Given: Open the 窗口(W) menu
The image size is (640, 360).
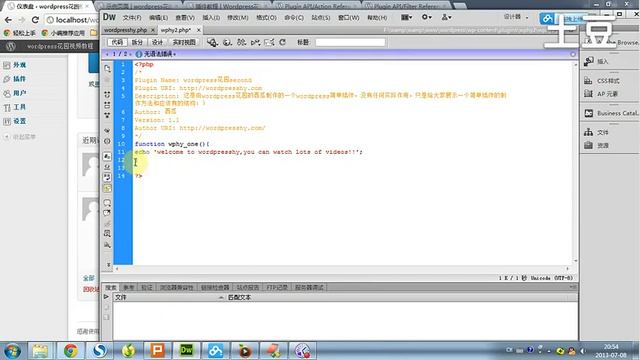Looking at the screenshot, I should (349, 18).
